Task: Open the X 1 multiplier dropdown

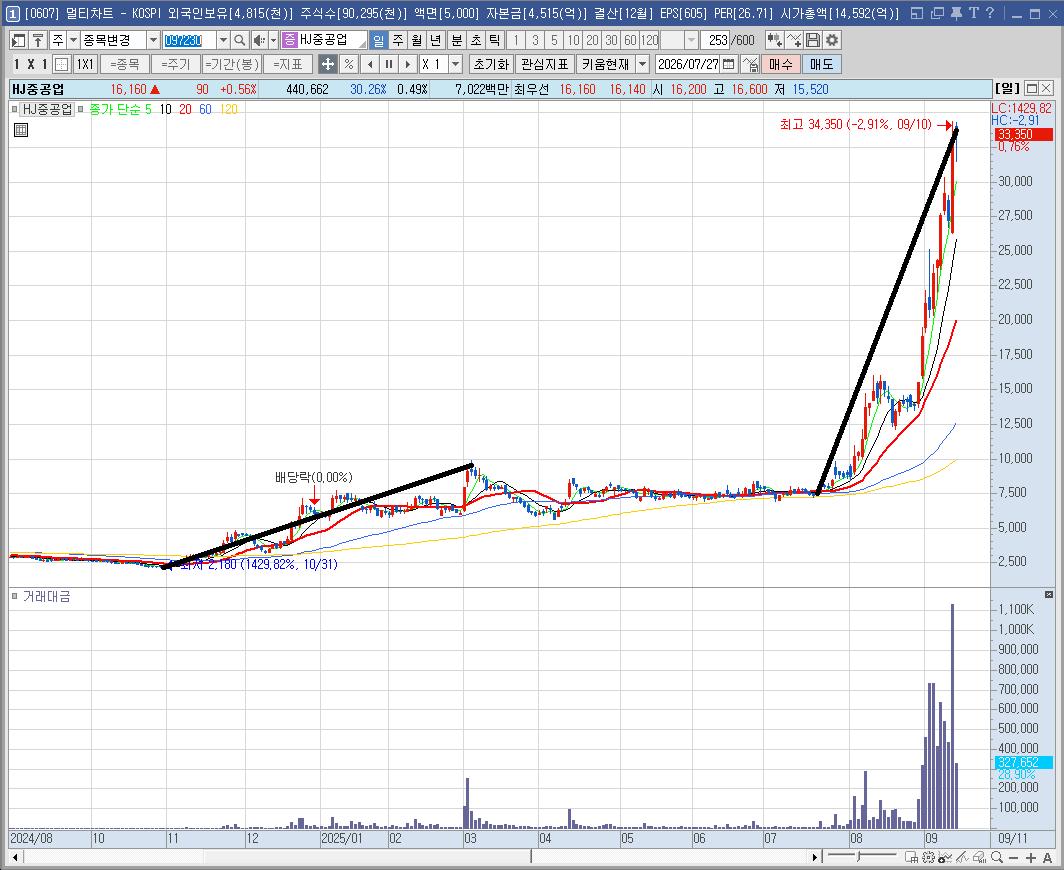Action: tap(455, 64)
